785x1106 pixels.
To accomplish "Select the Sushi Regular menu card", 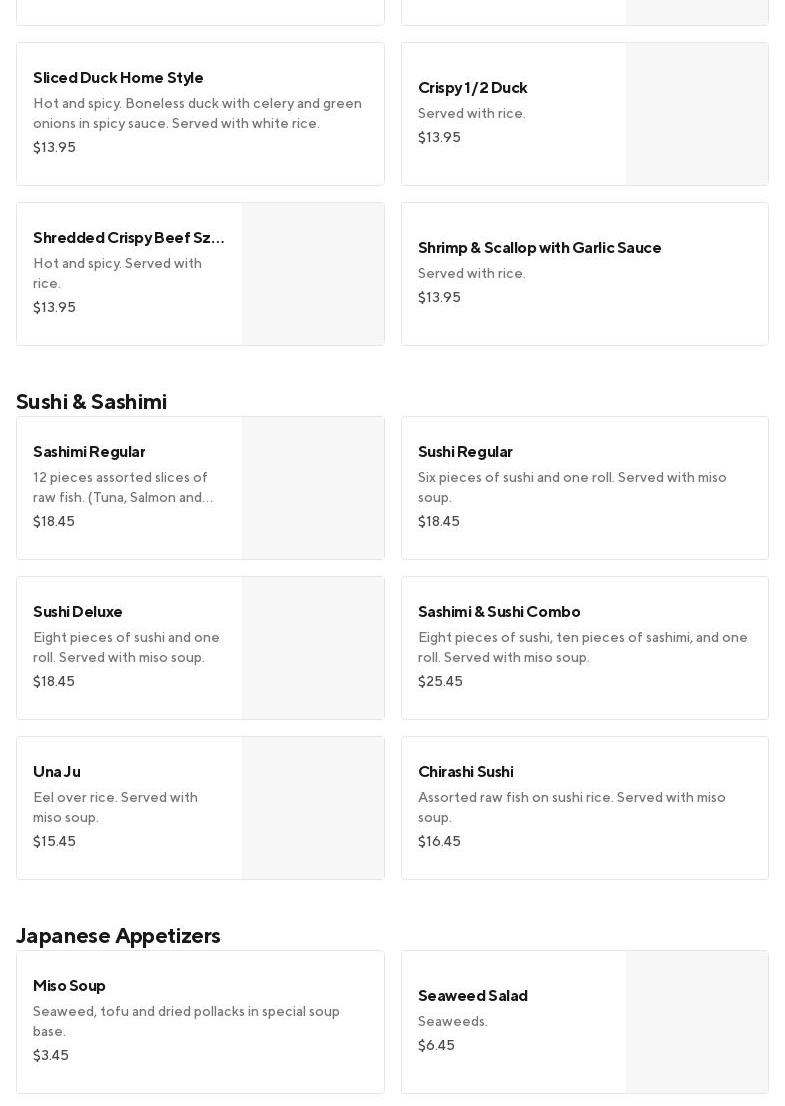I will pos(584,488).
